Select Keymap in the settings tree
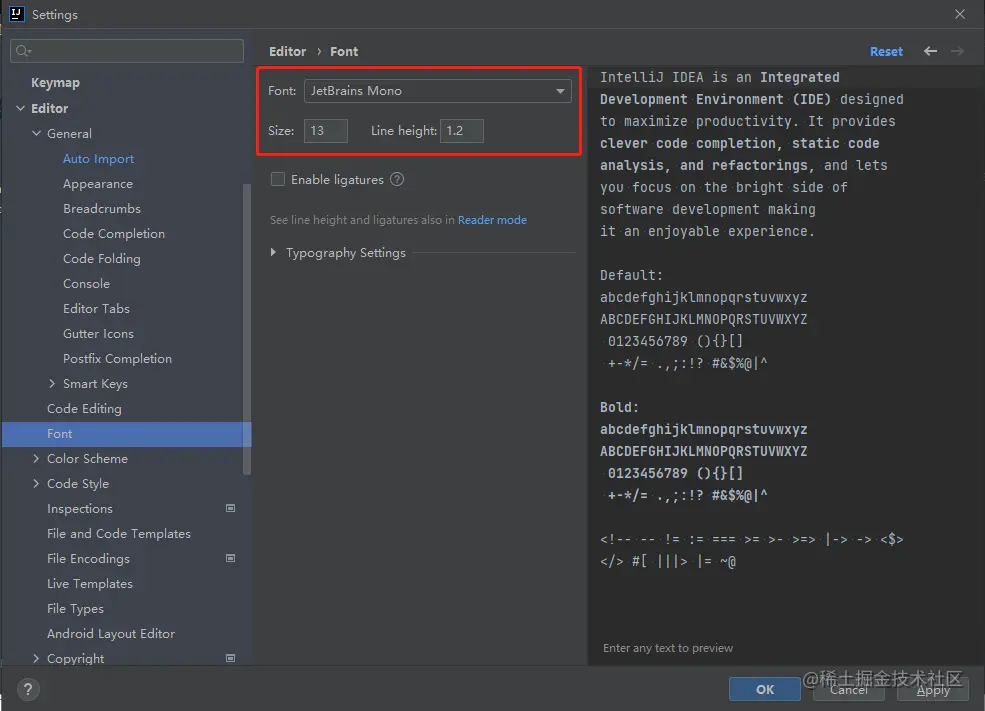This screenshot has width=985, height=711. (x=55, y=82)
